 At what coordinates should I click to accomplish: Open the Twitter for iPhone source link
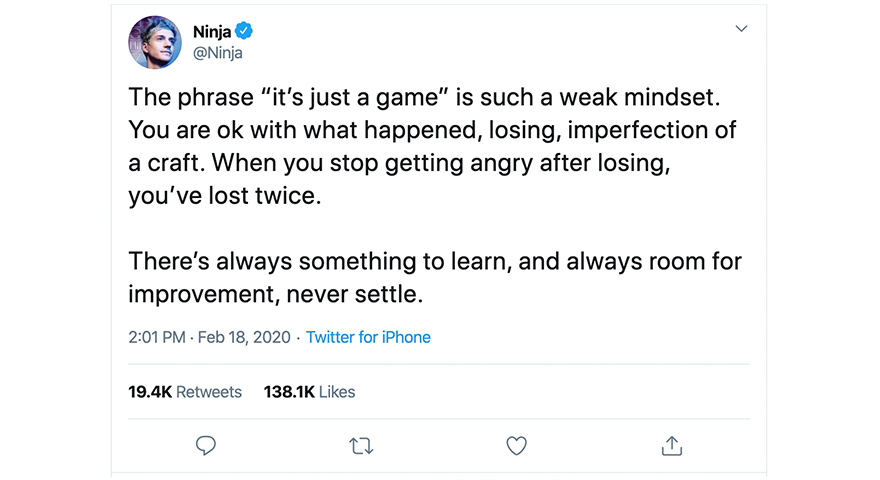pyautogui.click(x=368, y=337)
